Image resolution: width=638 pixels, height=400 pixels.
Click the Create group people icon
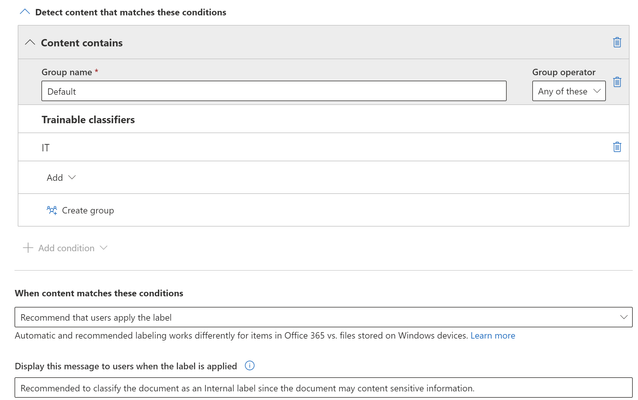tap(52, 210)
